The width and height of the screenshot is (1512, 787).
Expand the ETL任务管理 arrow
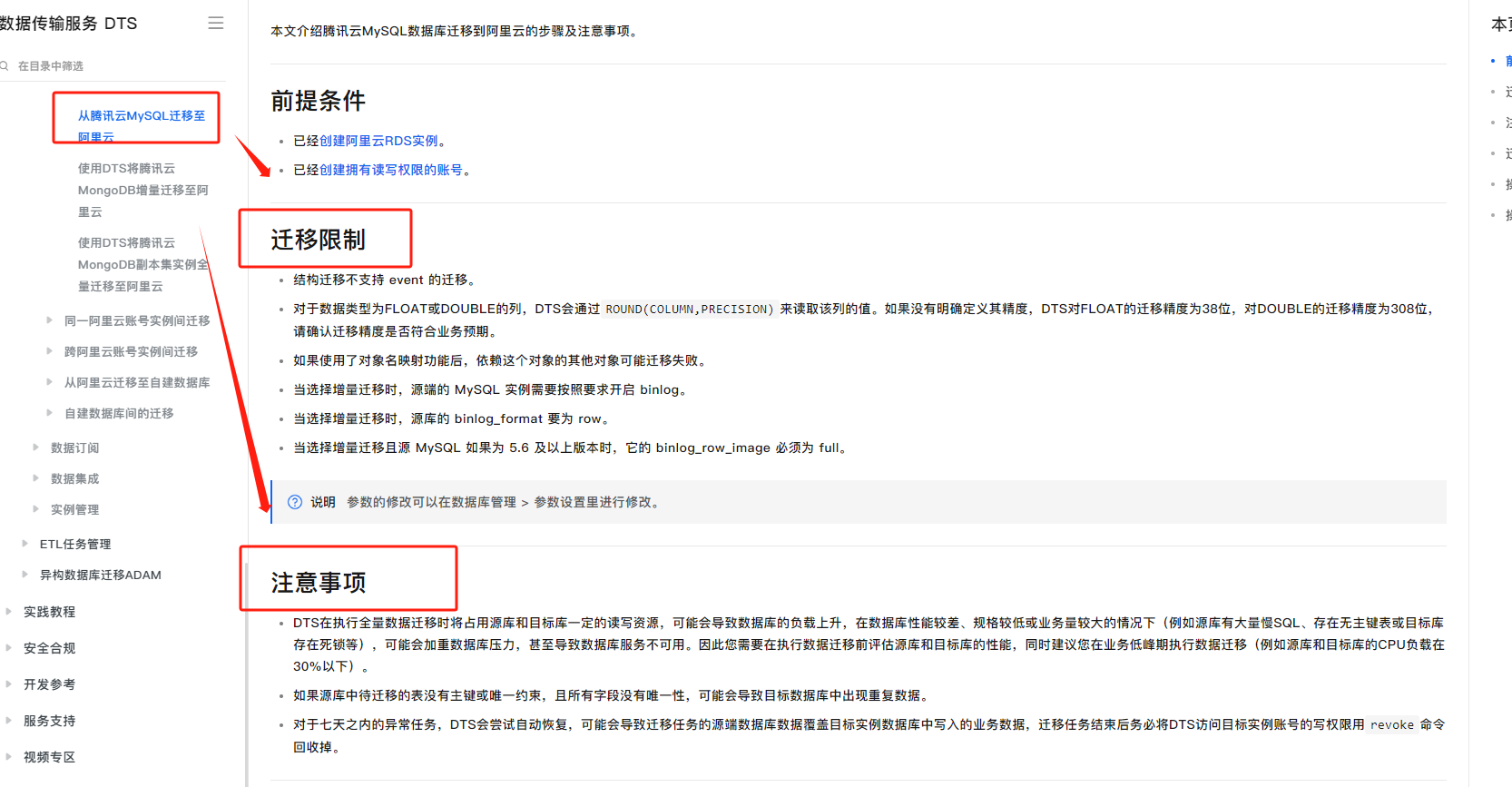25,543
